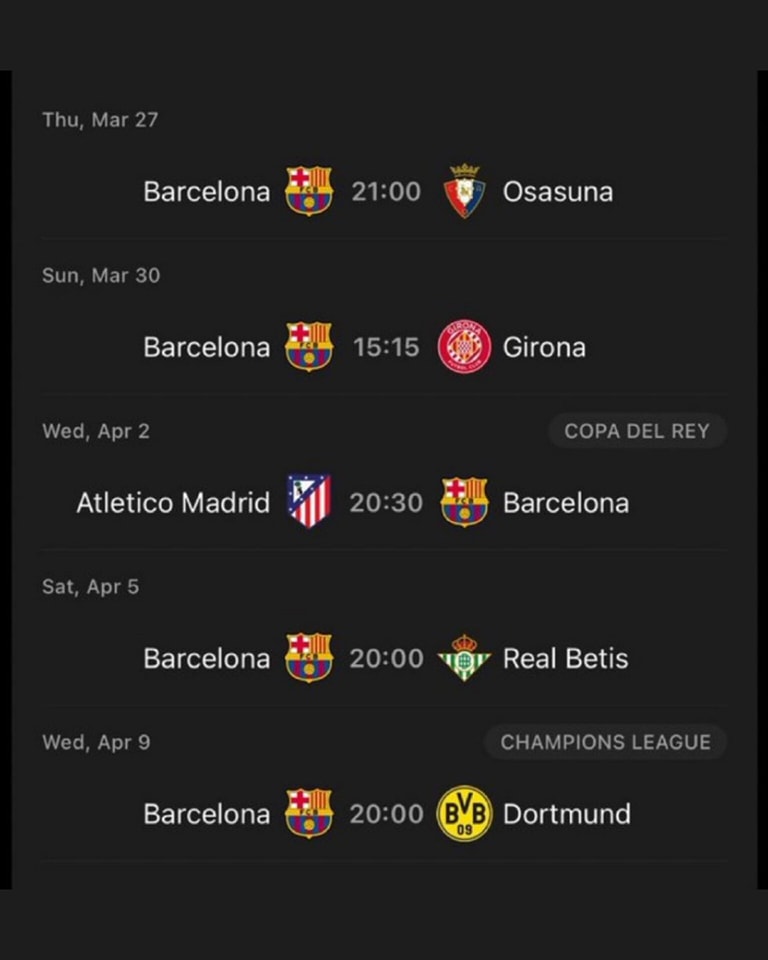This screenshot has height=960, width=768.
Task: Open the 21:00 Barcelona vs Osasuna match
Action: [386, 192]
